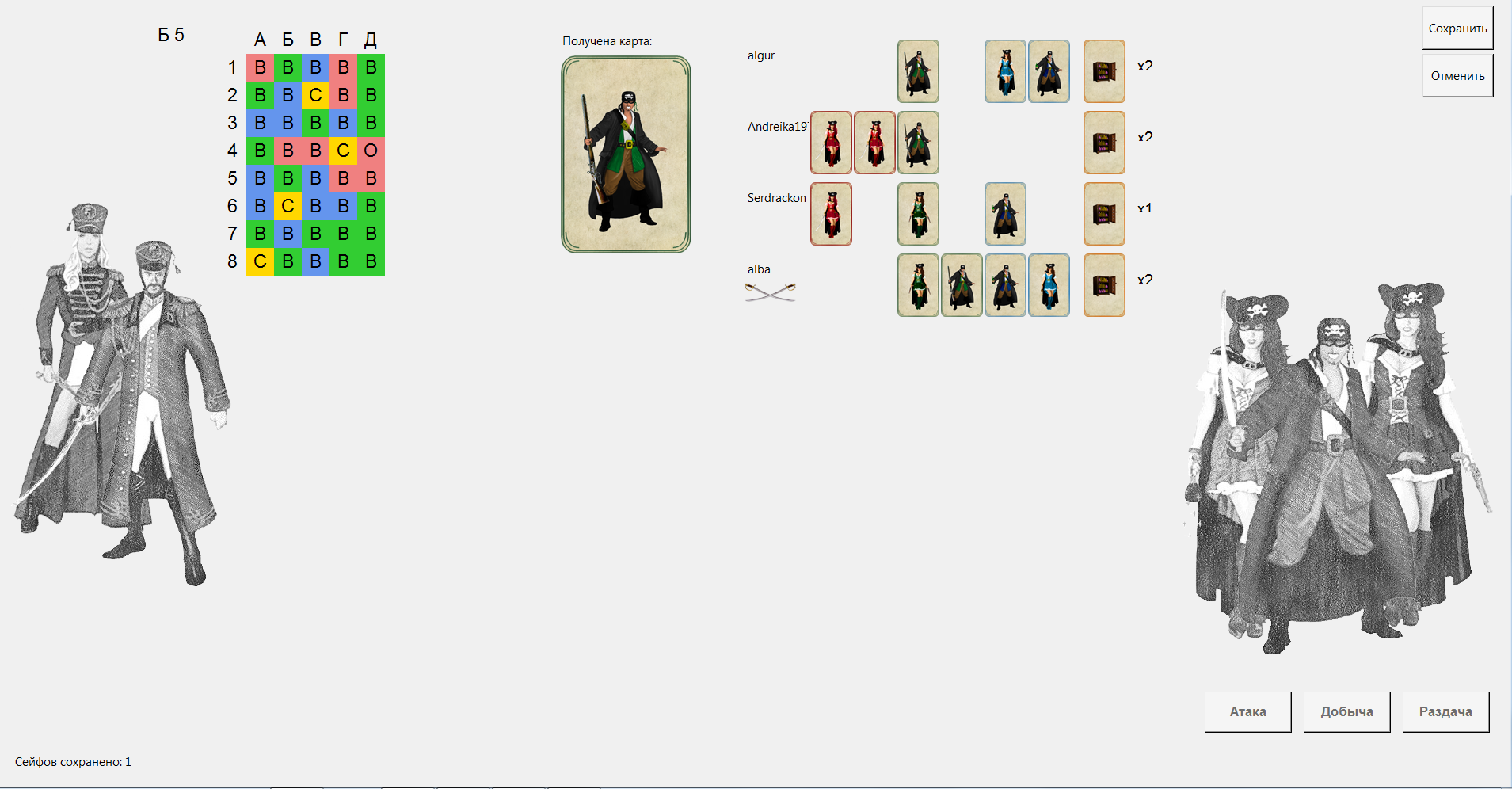Click blue cell at column В row 8
The image size is (1512, 789).
click(x=315, y=261)
